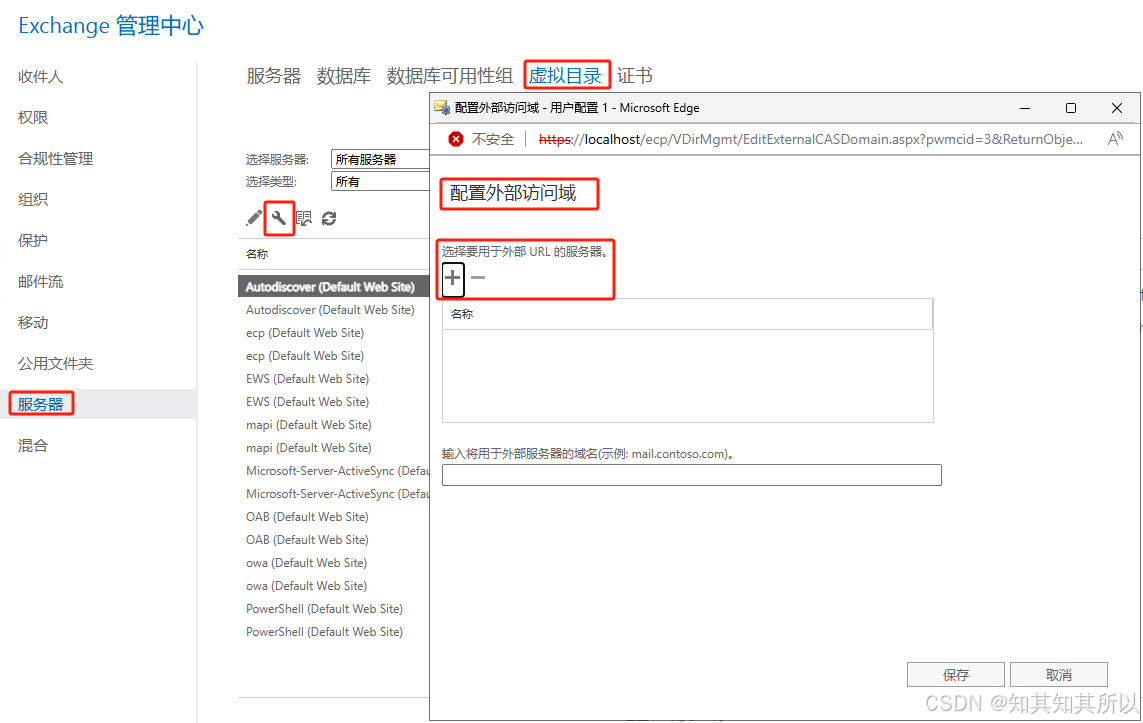The image size is (1143, 723).
Task: Click the pencil edit icon in toolbar
Action: [x=254, y=218]
